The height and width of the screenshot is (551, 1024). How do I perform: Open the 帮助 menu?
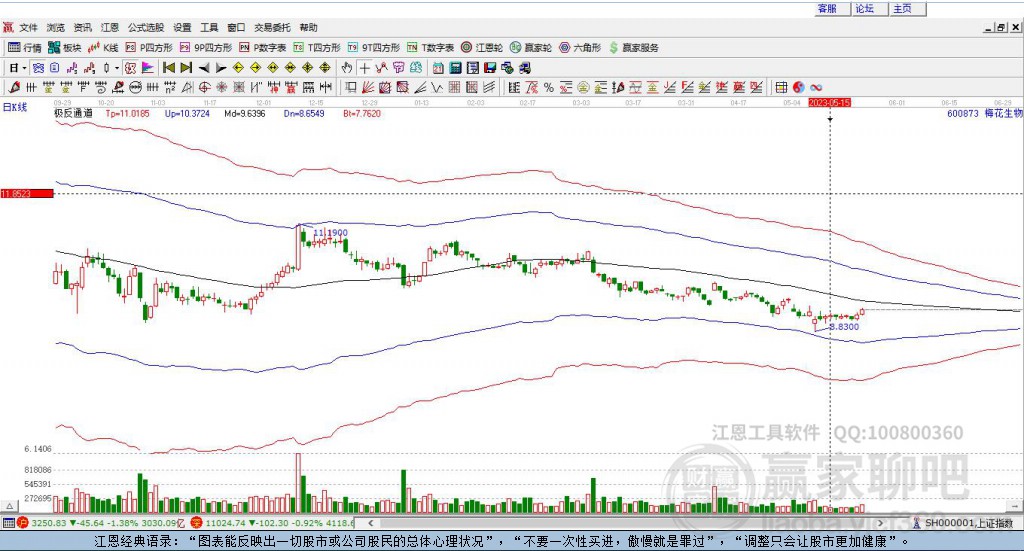click(x=308, y=27)
